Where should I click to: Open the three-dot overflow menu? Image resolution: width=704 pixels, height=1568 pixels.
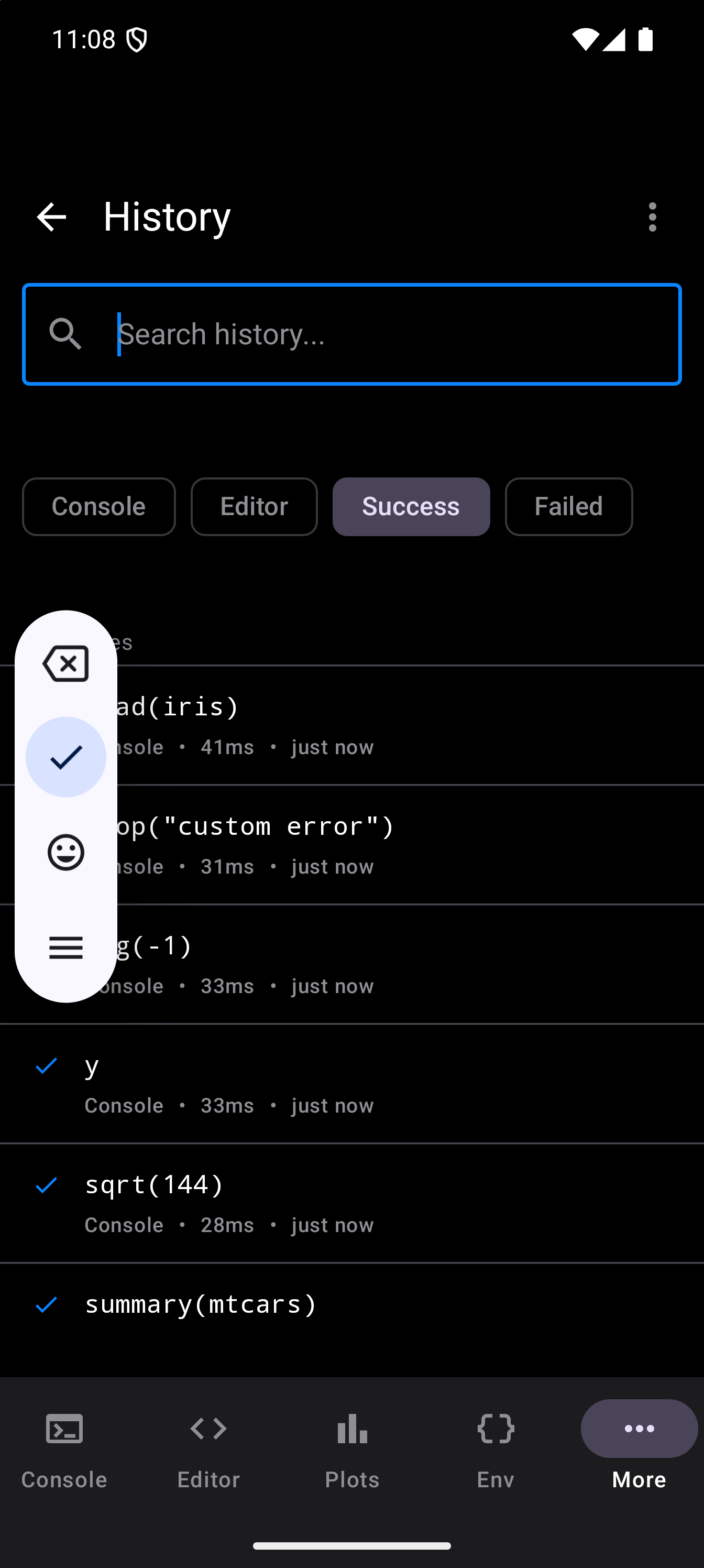point(652,216)
